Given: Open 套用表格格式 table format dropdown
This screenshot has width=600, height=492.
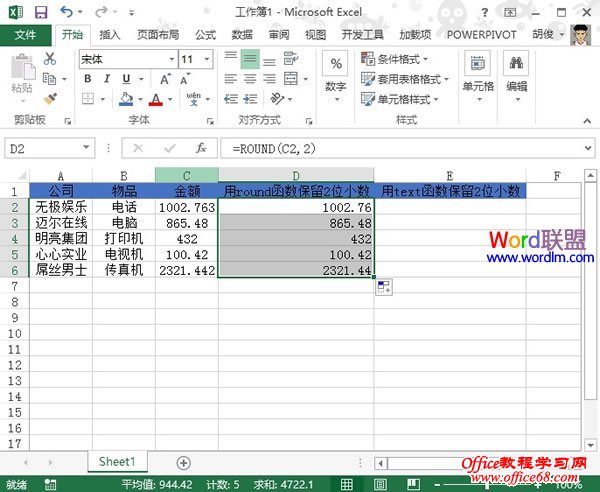Looking at the screenshot, I should 405,79.
